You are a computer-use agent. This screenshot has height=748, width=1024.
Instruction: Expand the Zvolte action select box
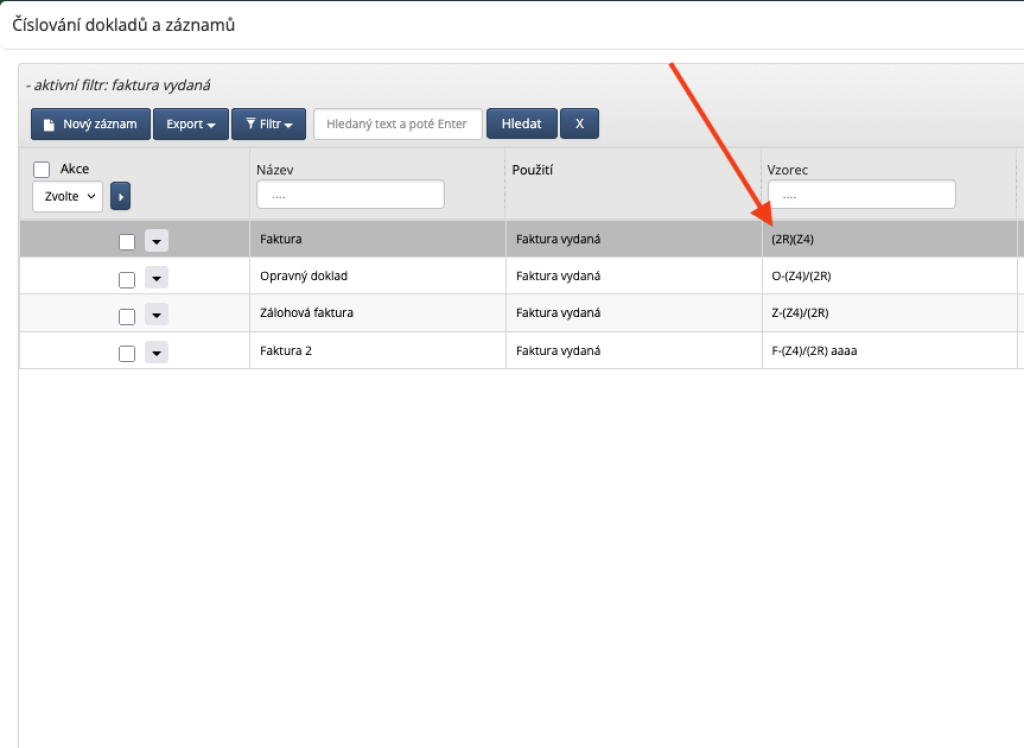coord(68,197)
